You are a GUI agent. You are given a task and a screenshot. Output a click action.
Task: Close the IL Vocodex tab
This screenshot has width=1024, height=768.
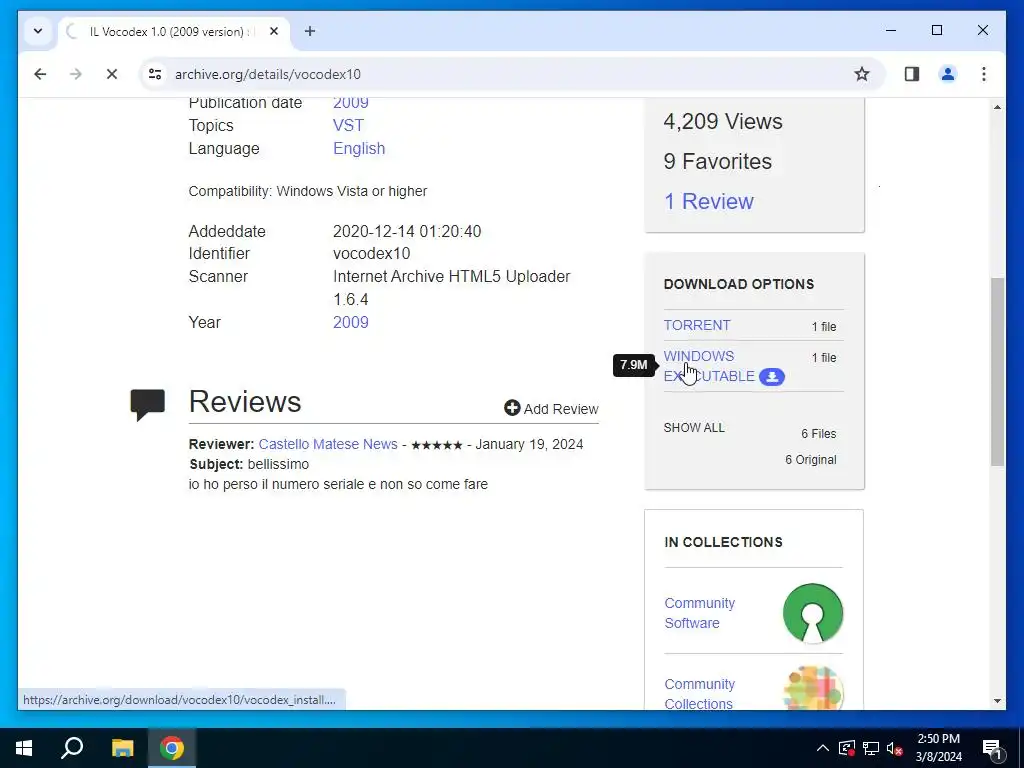[274, 31]
